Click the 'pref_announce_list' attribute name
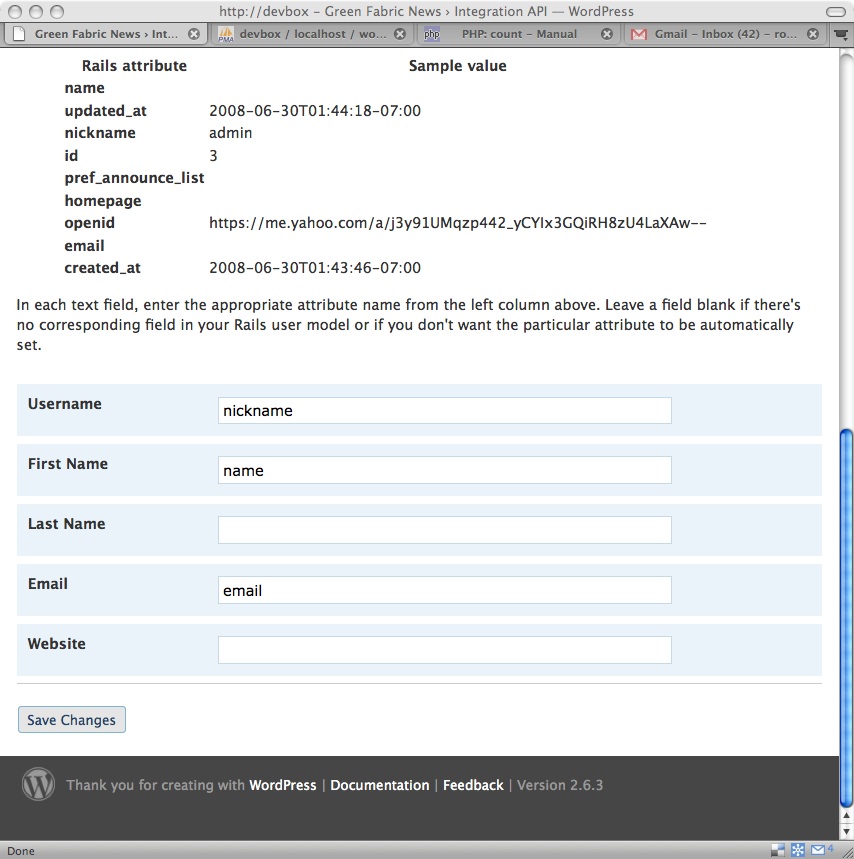 (x=134, y=178)
